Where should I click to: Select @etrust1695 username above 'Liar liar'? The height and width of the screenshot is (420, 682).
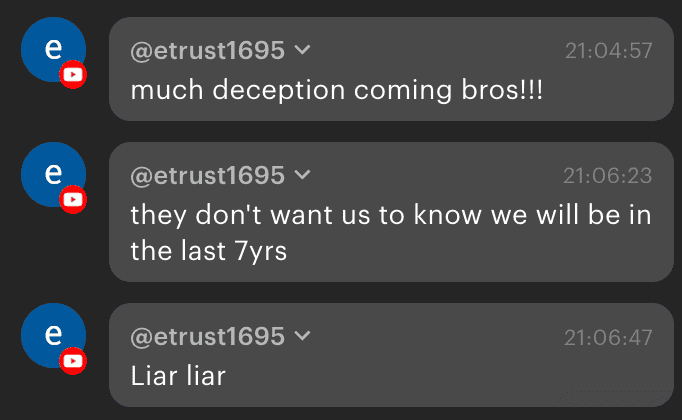tap(208, 337)
